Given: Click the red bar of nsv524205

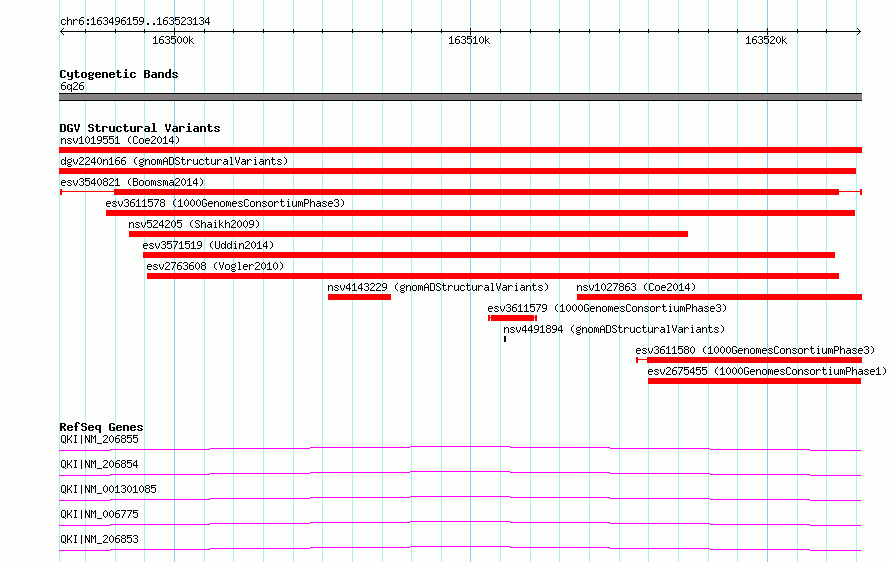Looking at the screenshot, I should coord(408,234).
